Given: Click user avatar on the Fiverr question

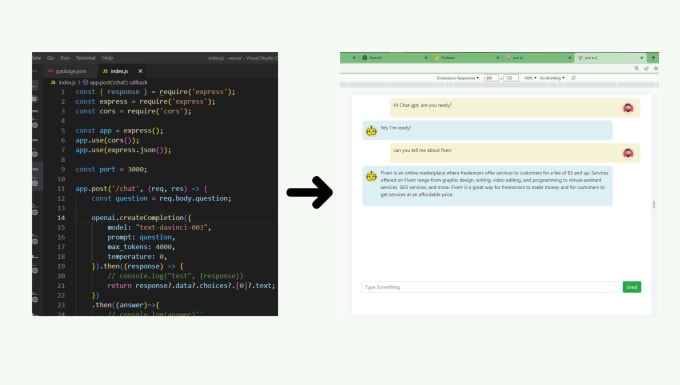Looking at the screenshot, I should click(x=628, y=153).
